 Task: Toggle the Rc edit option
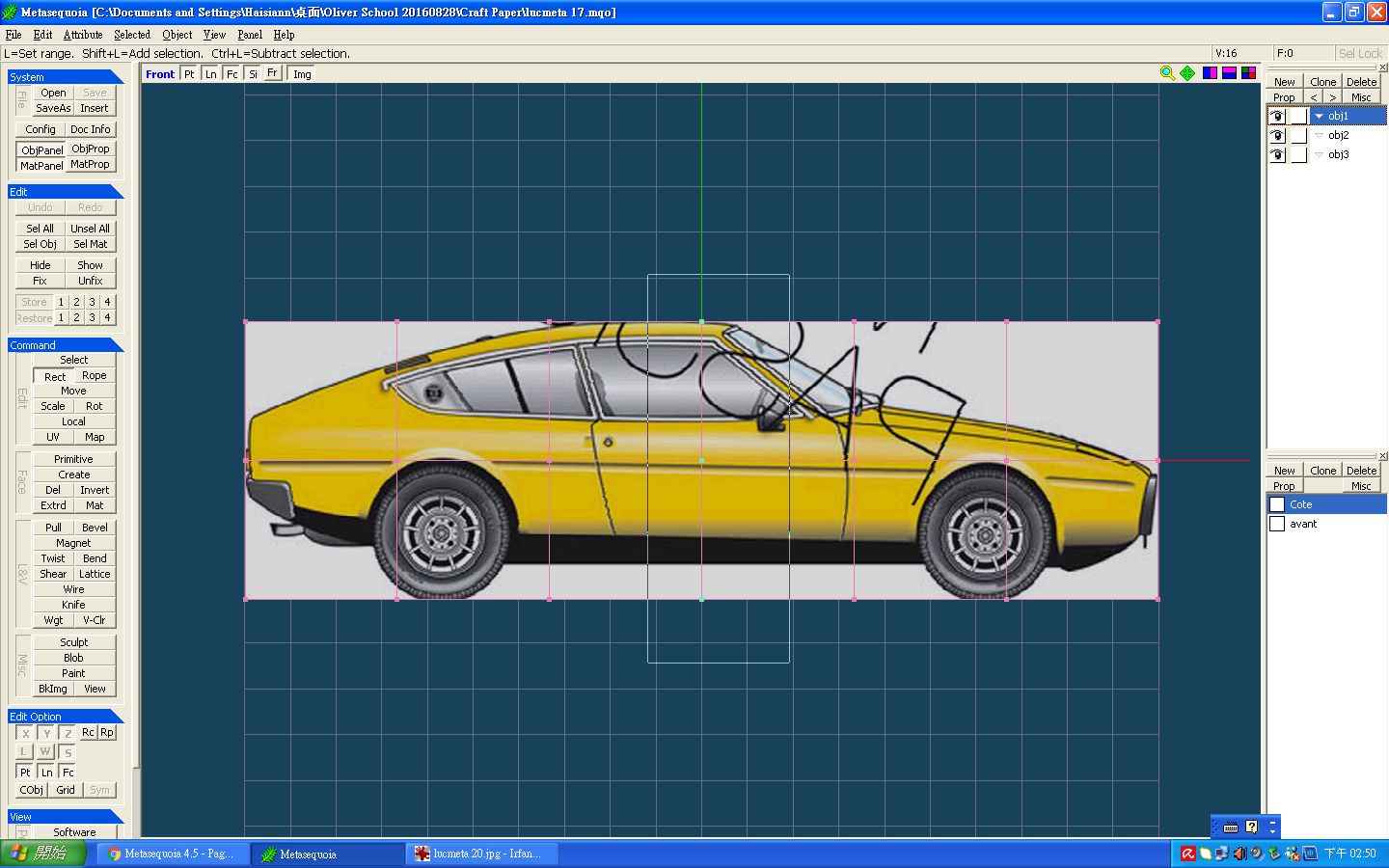click(x=88, y=732)
